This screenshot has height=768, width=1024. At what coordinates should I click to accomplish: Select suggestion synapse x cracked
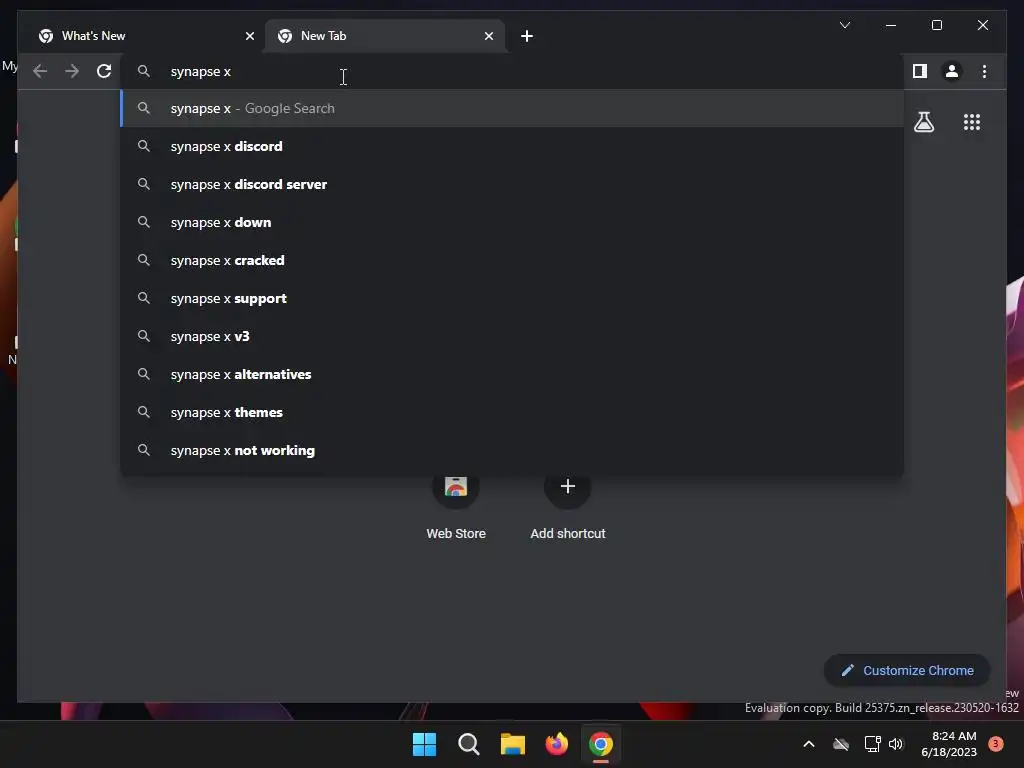point(513,260)
